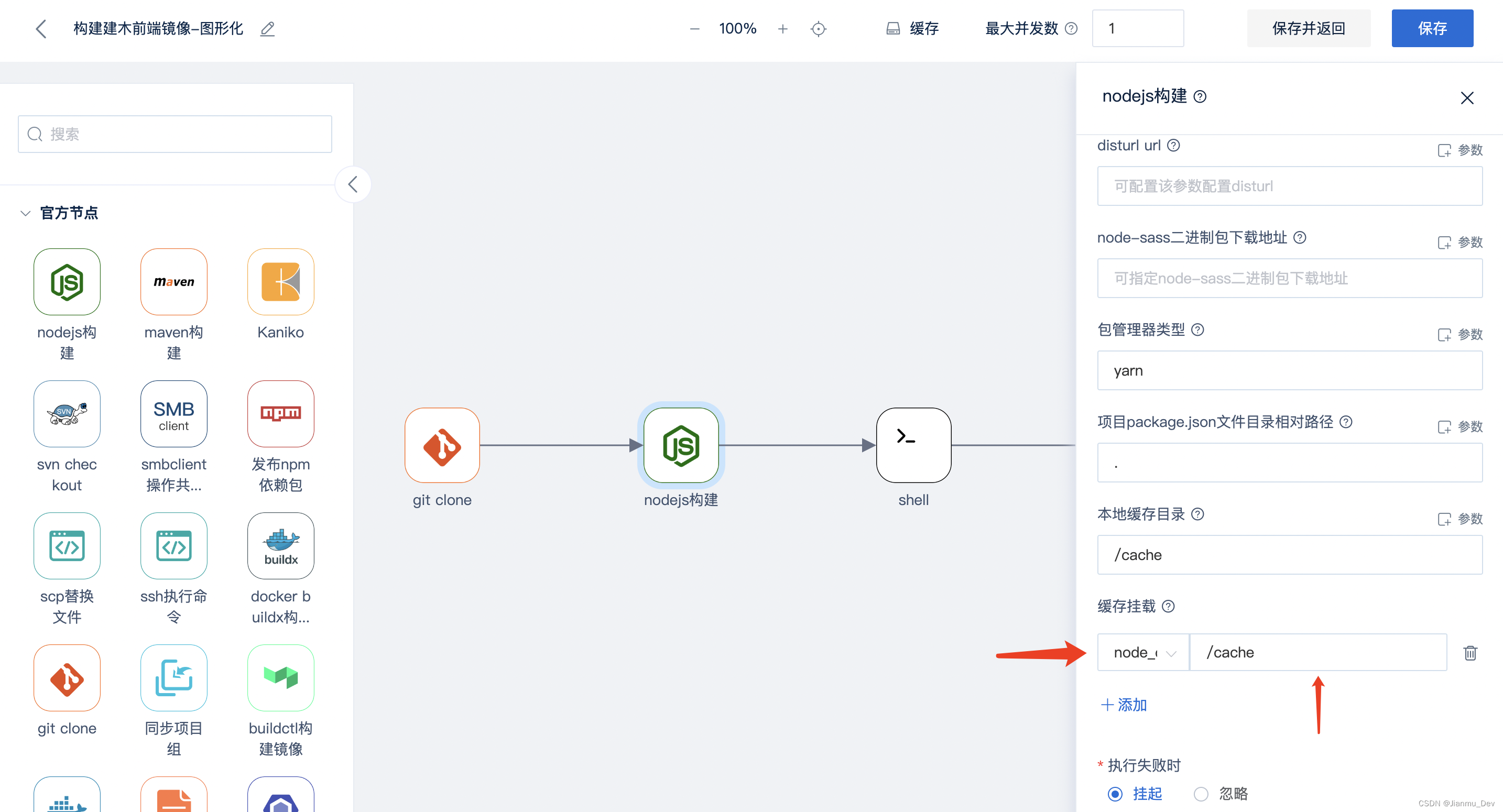Insert 参数 for 本地缓存目录
Viewport: 1503px width, 812px height.
pos(1461,519)
